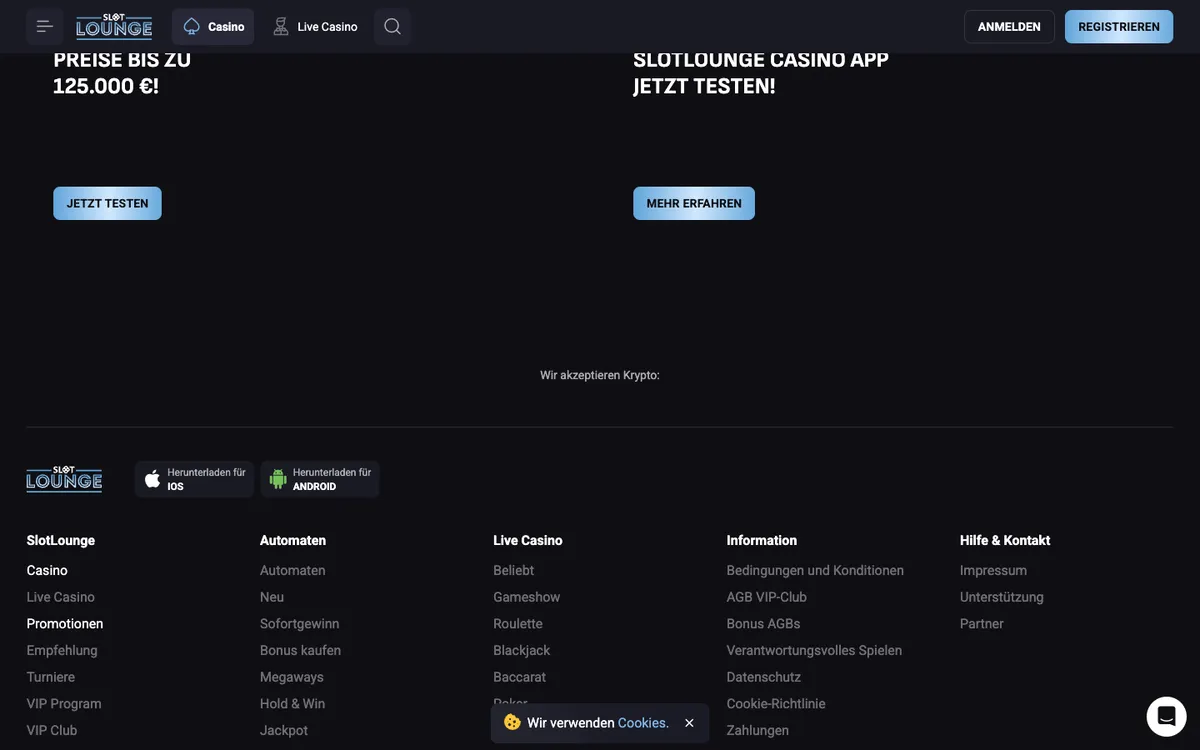Open the VIP Program link
Viewport: 1200px width, 750px height.
click(64, 704)
